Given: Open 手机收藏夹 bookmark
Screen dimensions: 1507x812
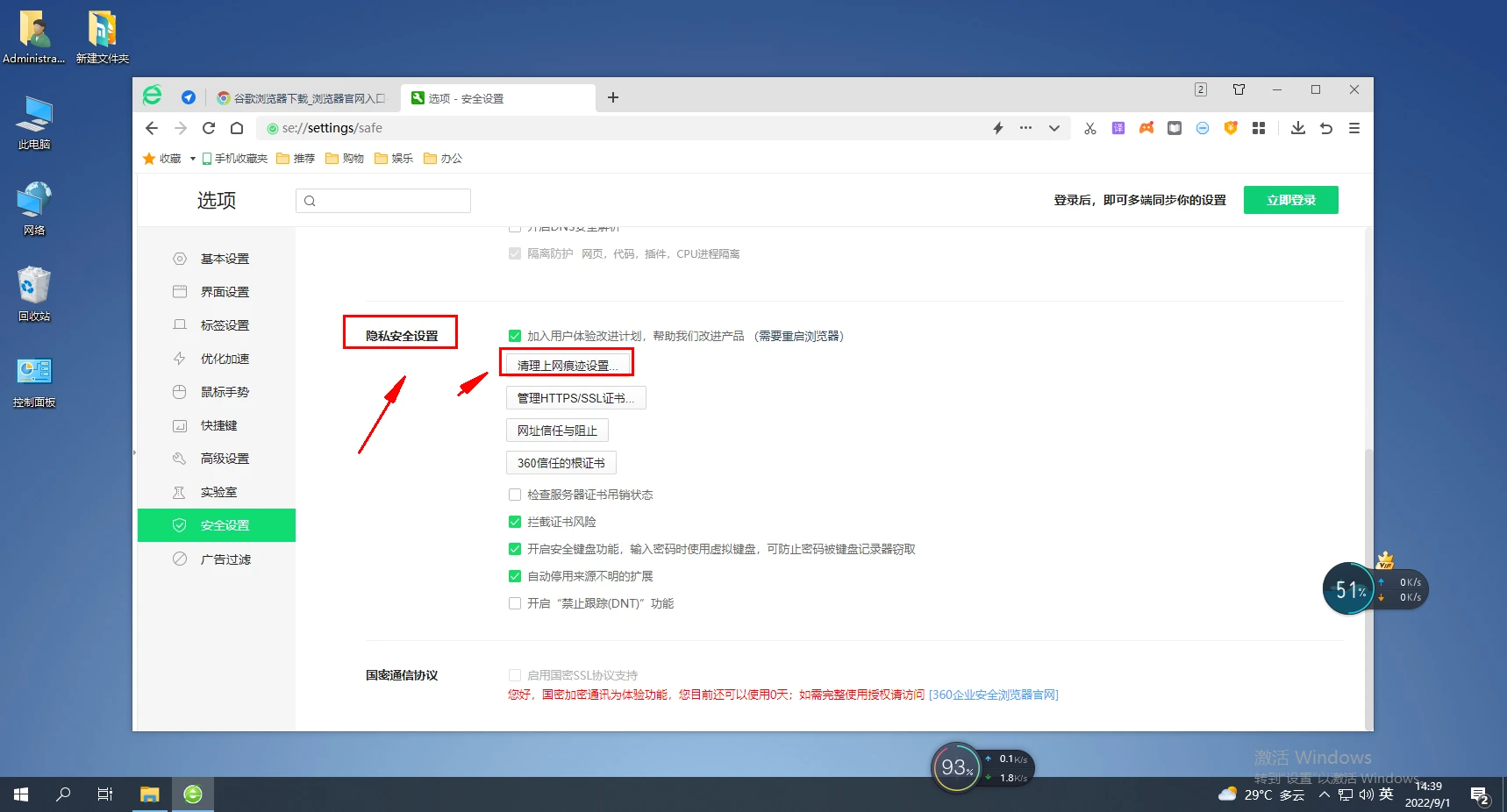Looking at the screenshot, I should [x=234, y=159].
